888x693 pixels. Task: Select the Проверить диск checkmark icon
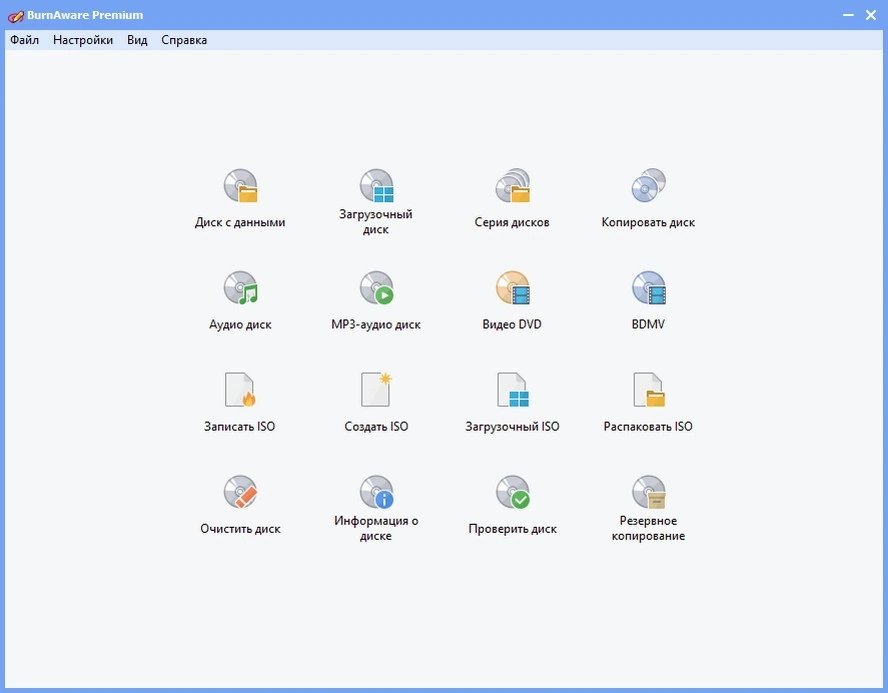point(513,491)
